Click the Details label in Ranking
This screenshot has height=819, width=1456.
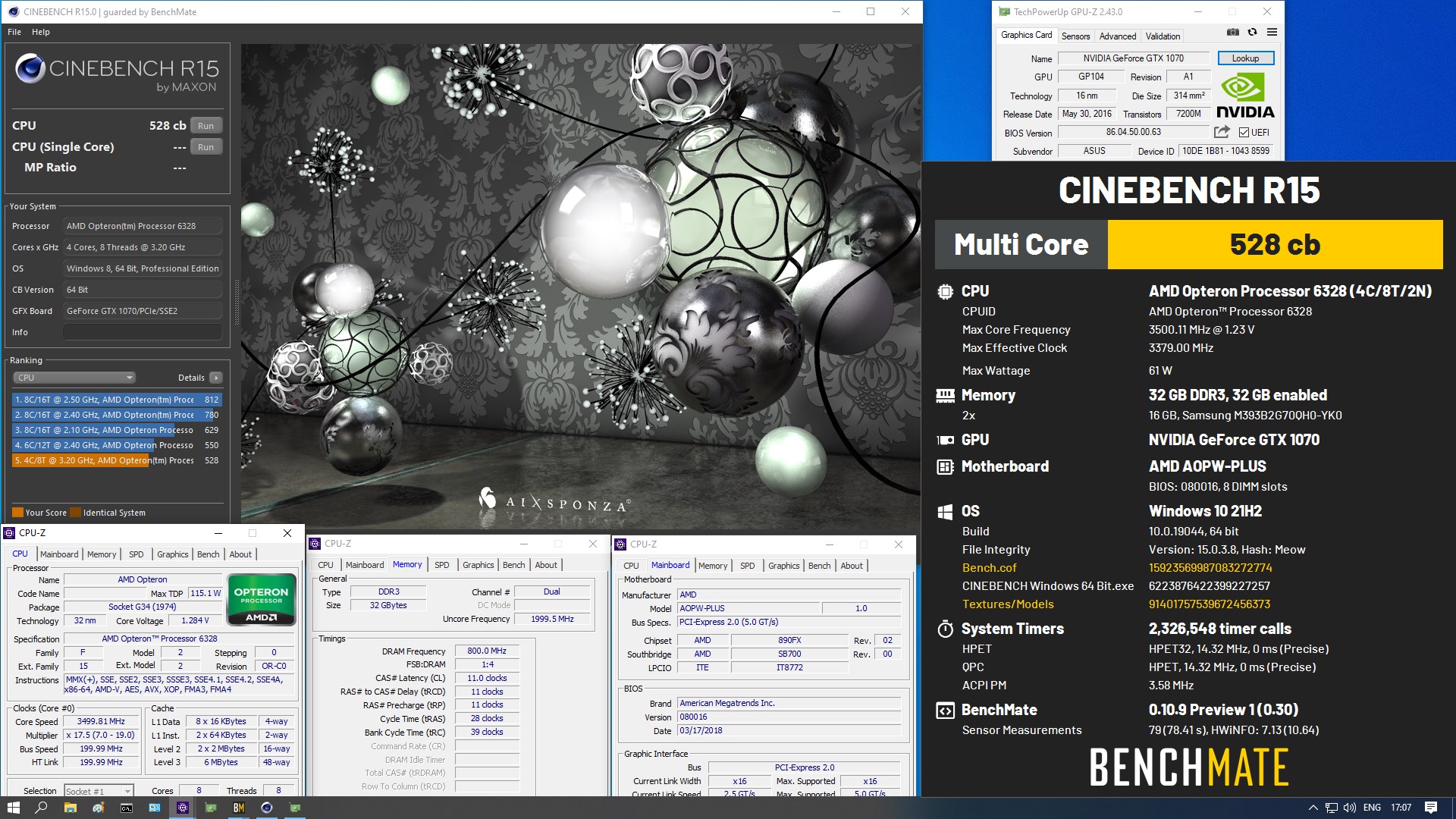coord(191,378)
